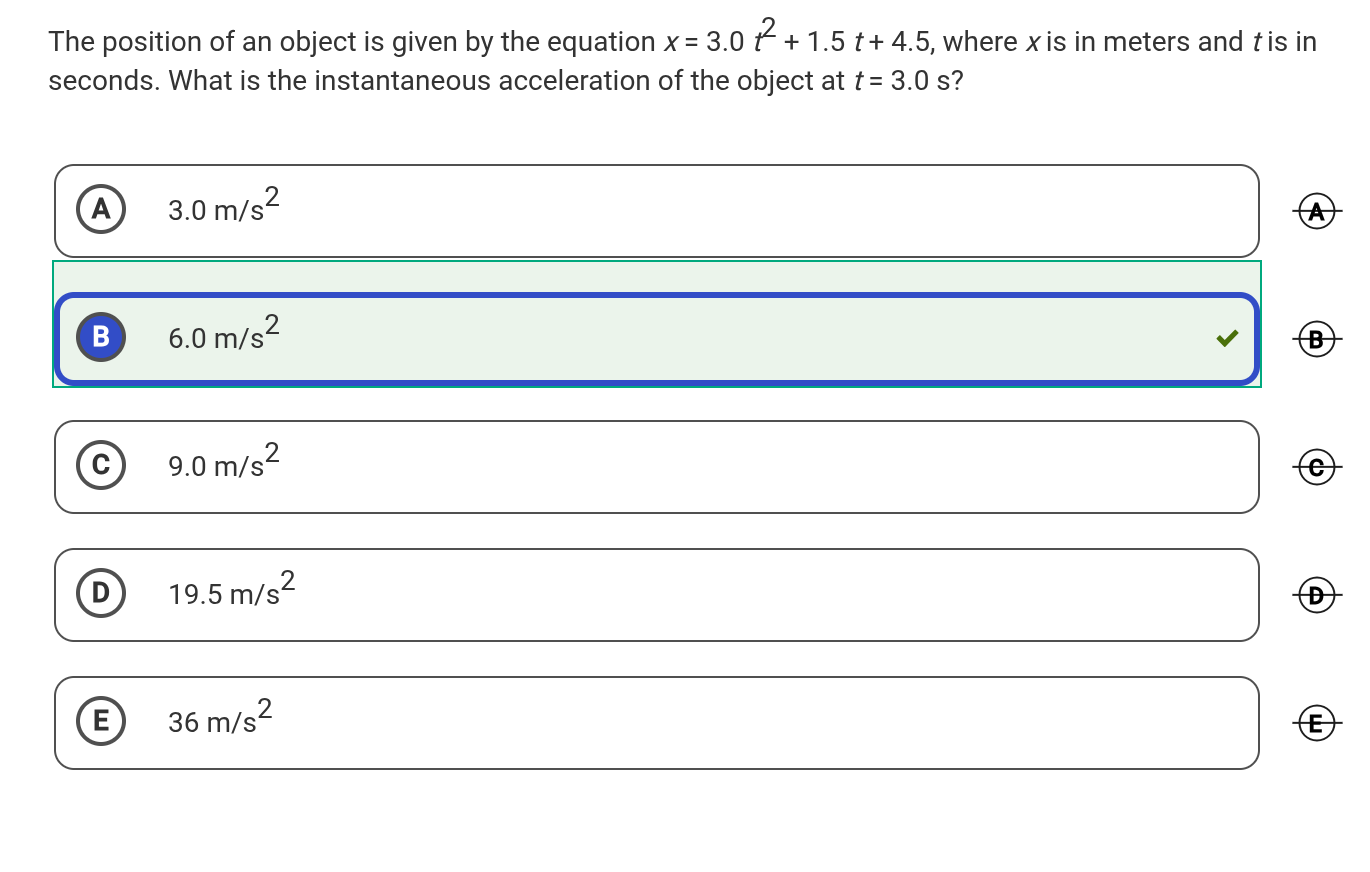Strike through answer choice D
The image size is (1370, 872).
[1316, 595]
